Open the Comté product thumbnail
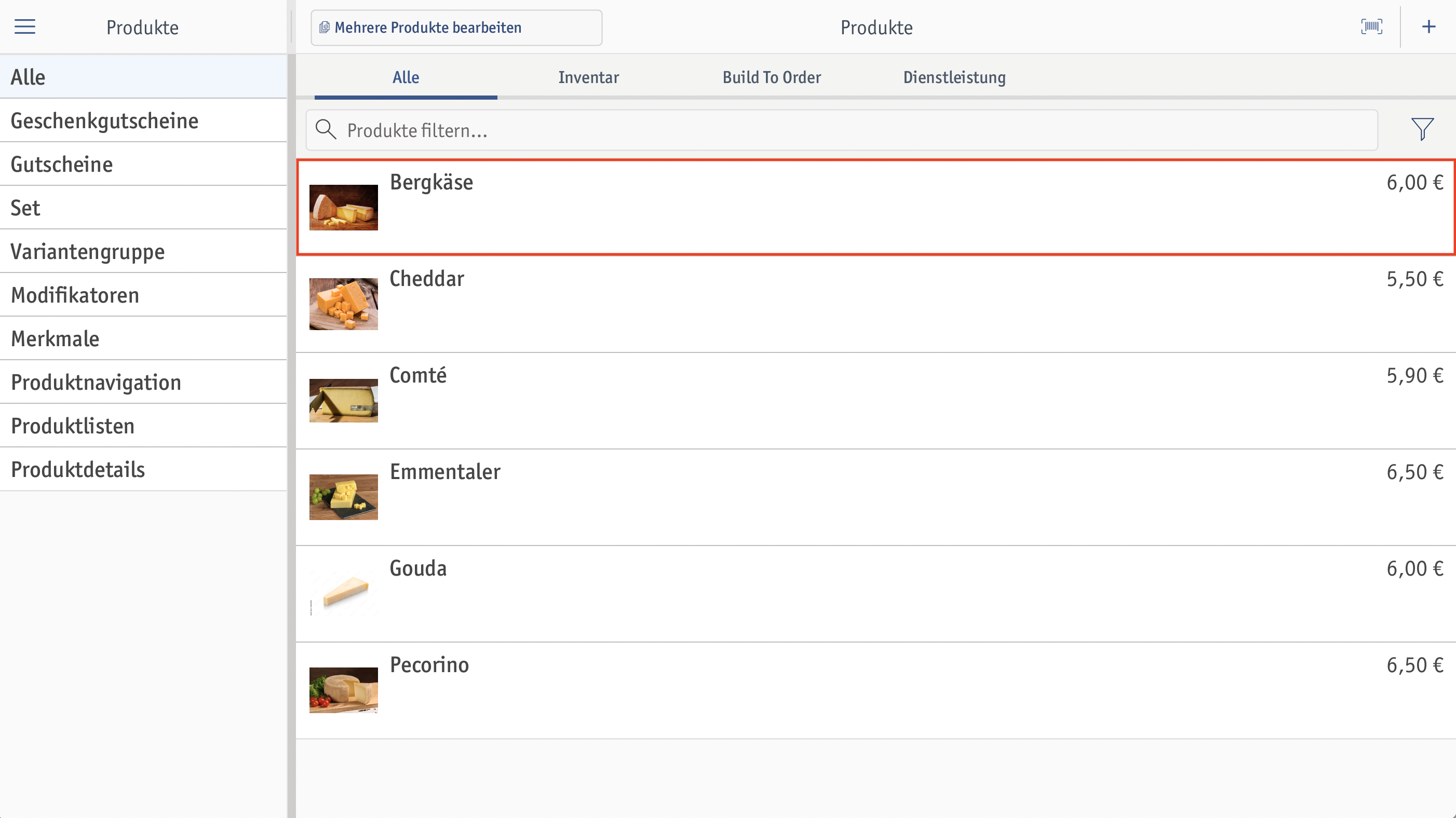The height and width of the screenshot is (818, 1456). [344, 401]
